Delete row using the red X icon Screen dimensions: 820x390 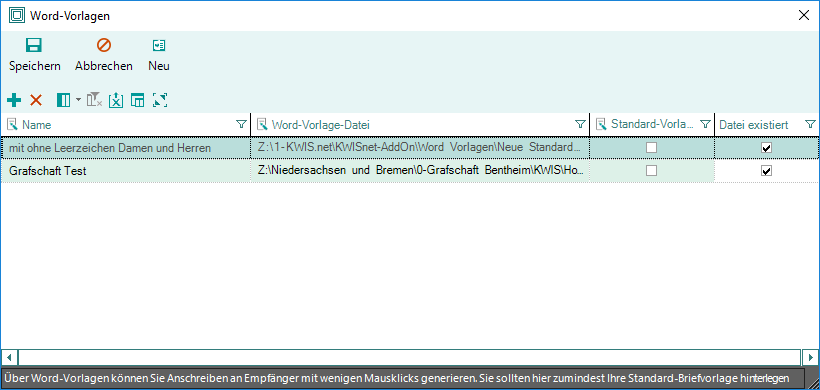pyautogui.click(x=36, y=100)
